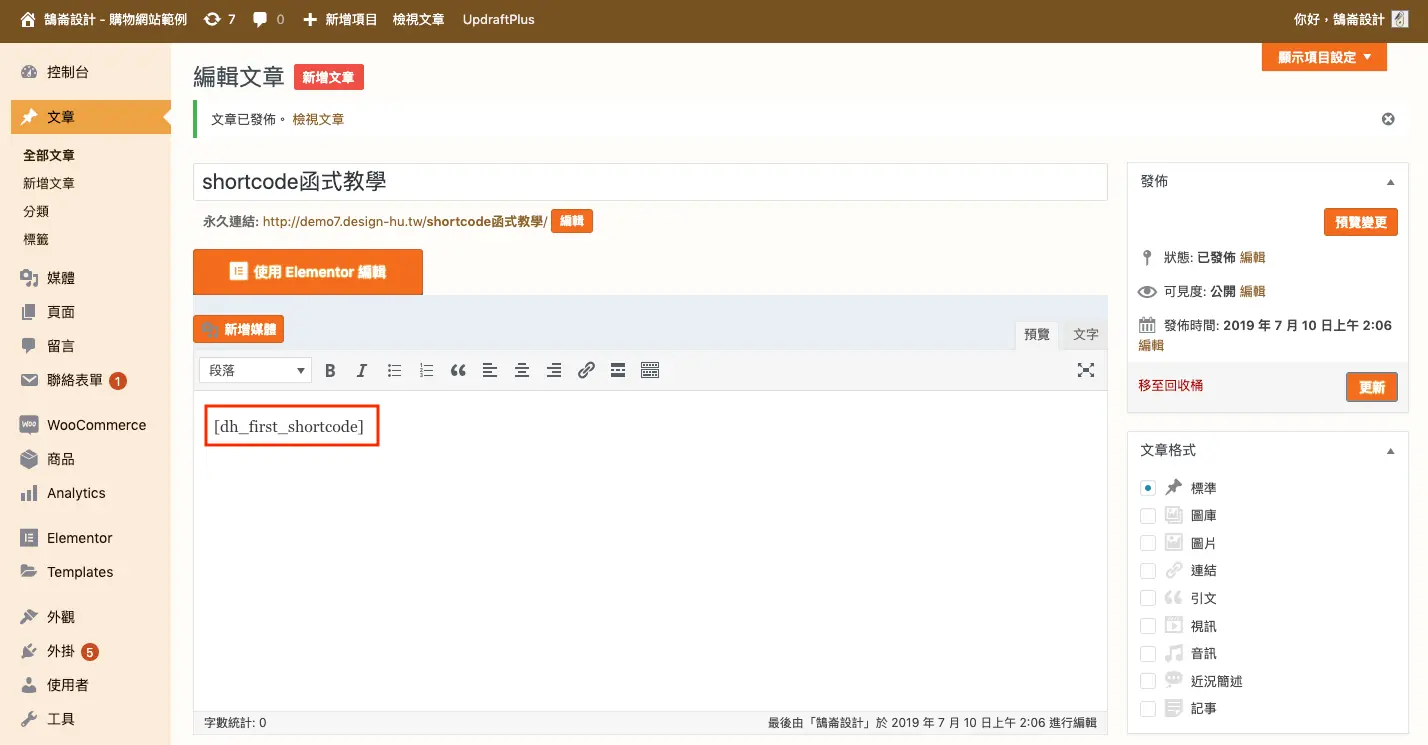Screen dimensions: 1428x745
Task: Switch to the 文字 editor tab
Action: [1086, 335]
